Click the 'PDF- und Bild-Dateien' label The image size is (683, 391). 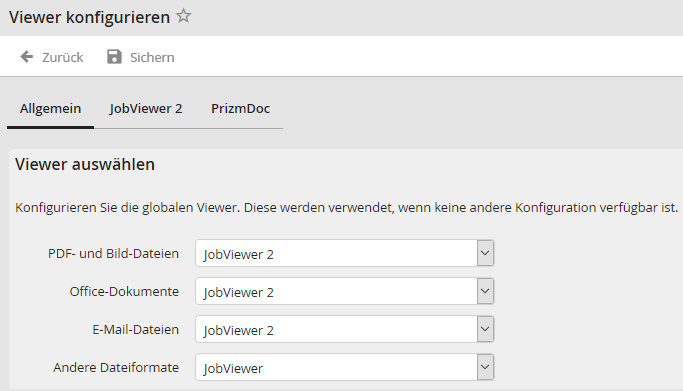[x=113, y=253]
